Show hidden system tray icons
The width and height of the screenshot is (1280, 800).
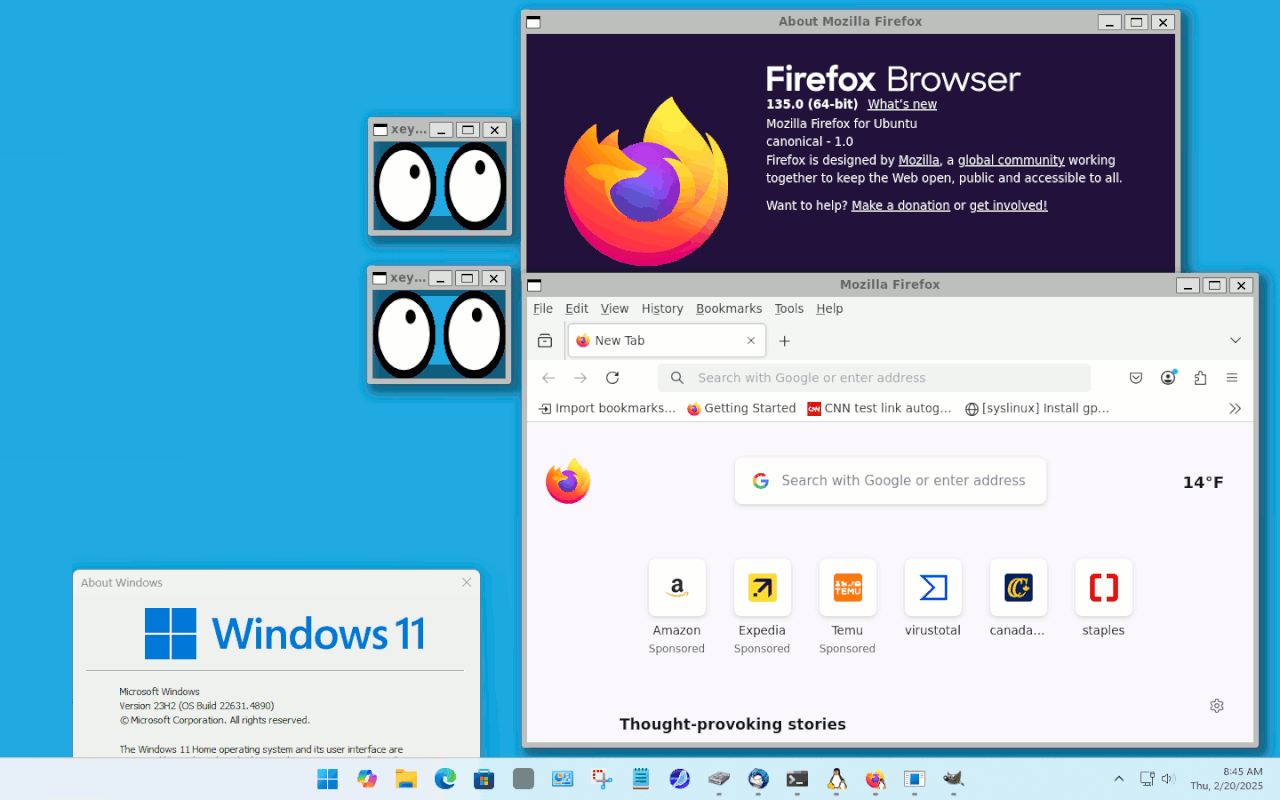pos(1119,778)
